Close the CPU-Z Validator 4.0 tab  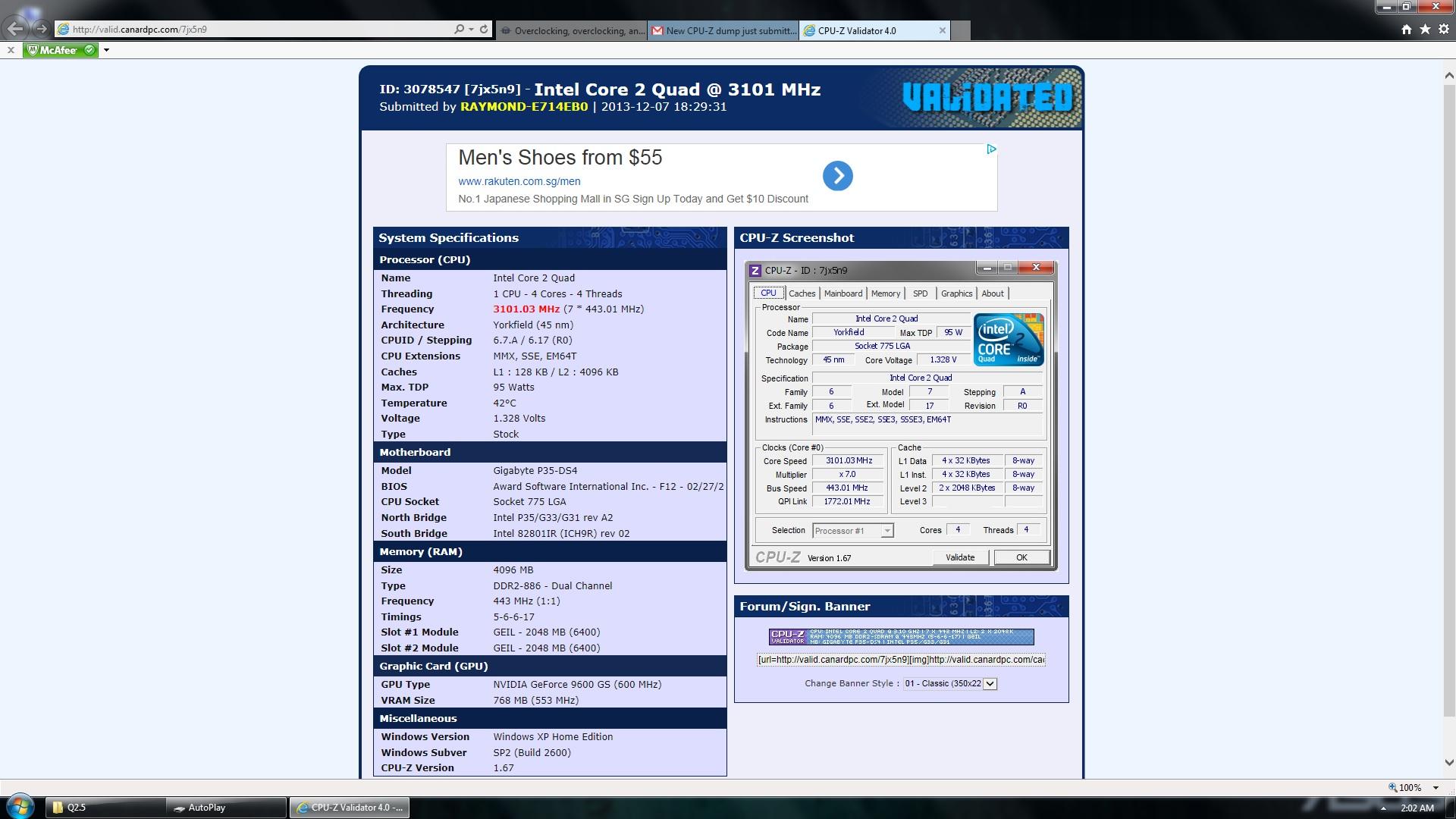click(x=942, y=30)
